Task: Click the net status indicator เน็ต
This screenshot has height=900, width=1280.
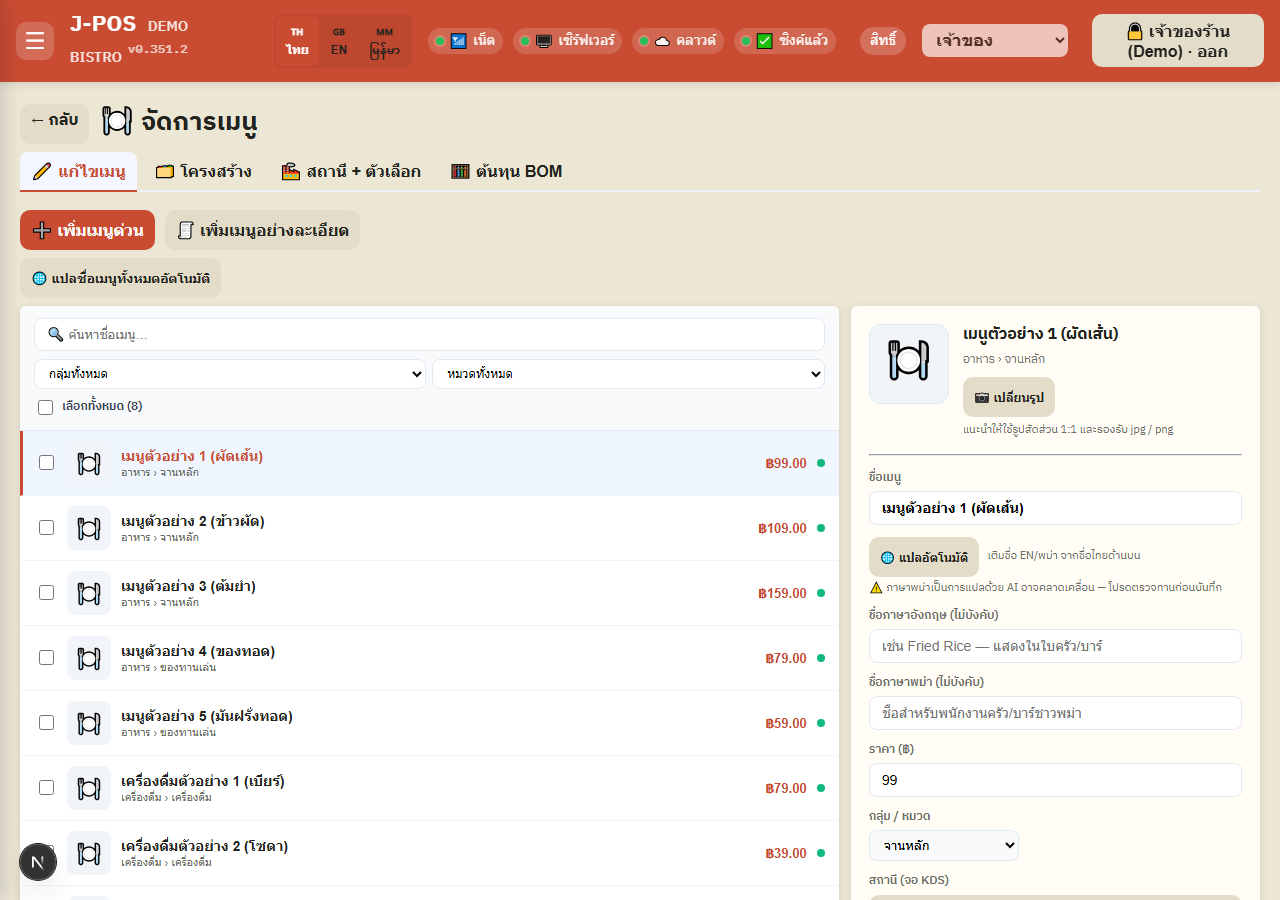Action: click(x=465, y=41)
